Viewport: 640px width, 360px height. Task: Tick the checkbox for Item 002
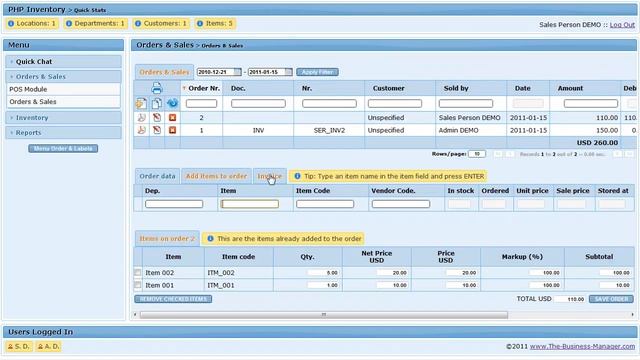tap(138, 272)
